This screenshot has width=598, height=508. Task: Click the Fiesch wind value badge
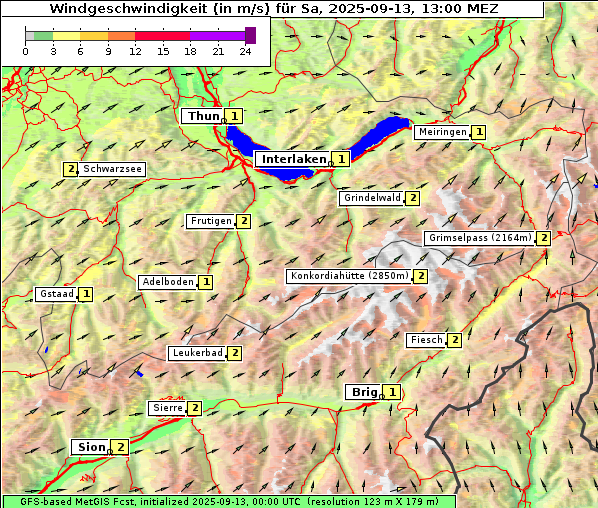[x=455, y=340]
